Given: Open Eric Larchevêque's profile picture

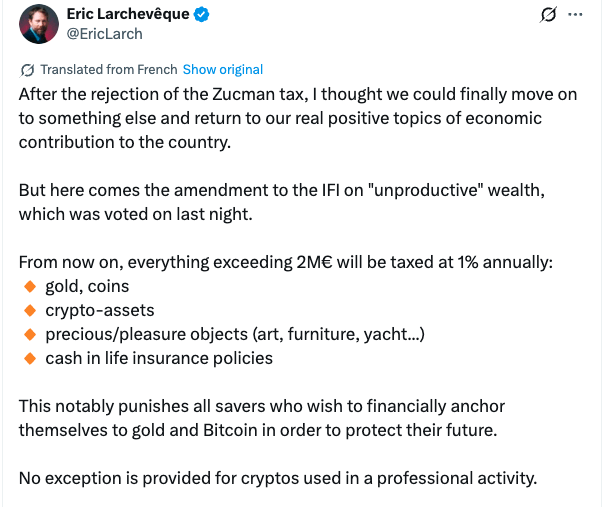Looking at the screenshot, I should click(34, 24).
